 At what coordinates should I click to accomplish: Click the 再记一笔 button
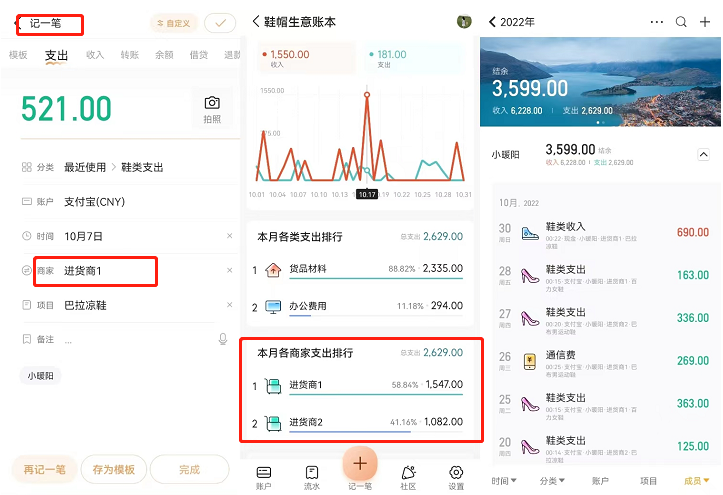[43, 468]
